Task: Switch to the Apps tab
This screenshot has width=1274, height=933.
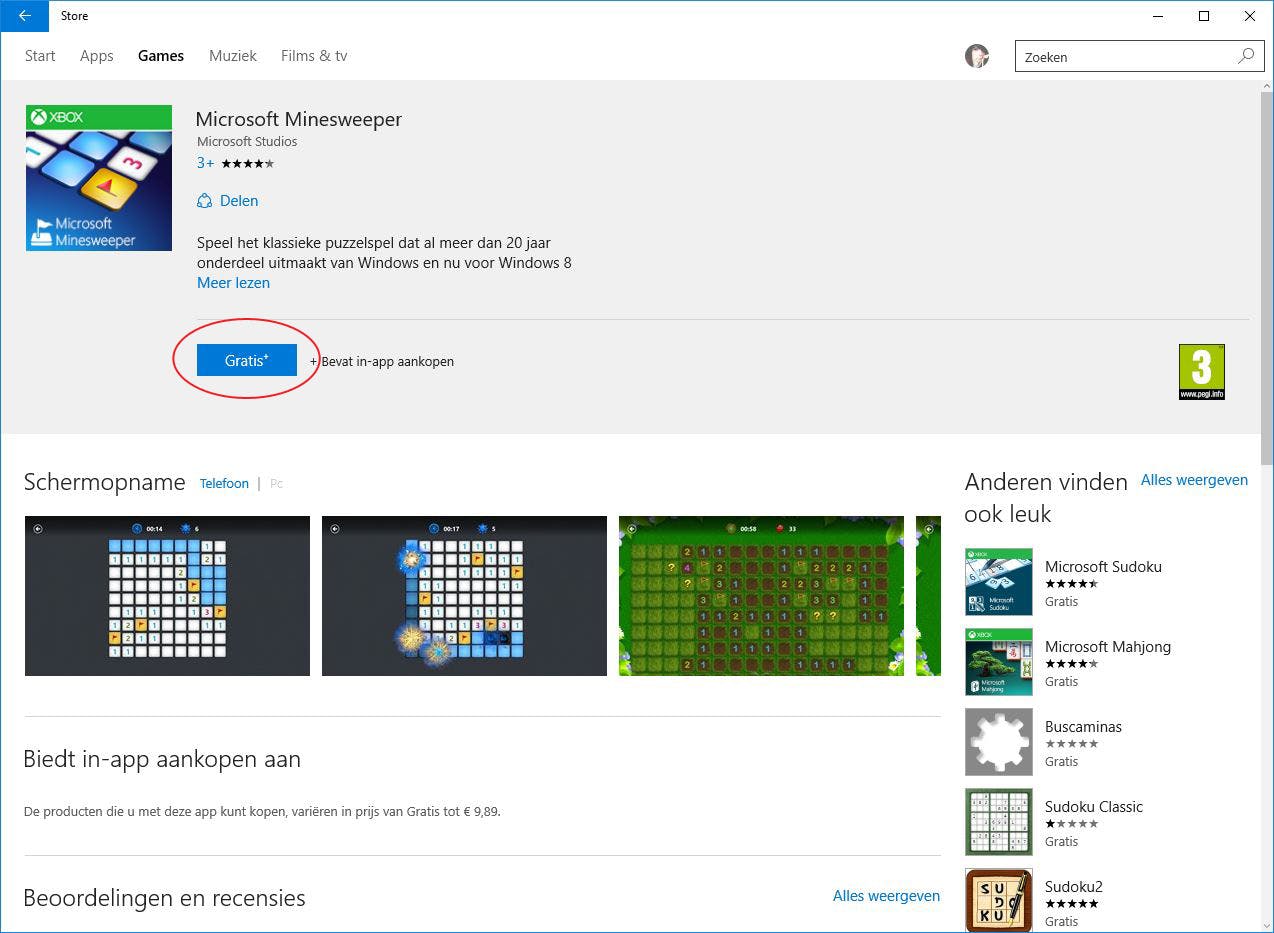Action: tap(97, 56)
